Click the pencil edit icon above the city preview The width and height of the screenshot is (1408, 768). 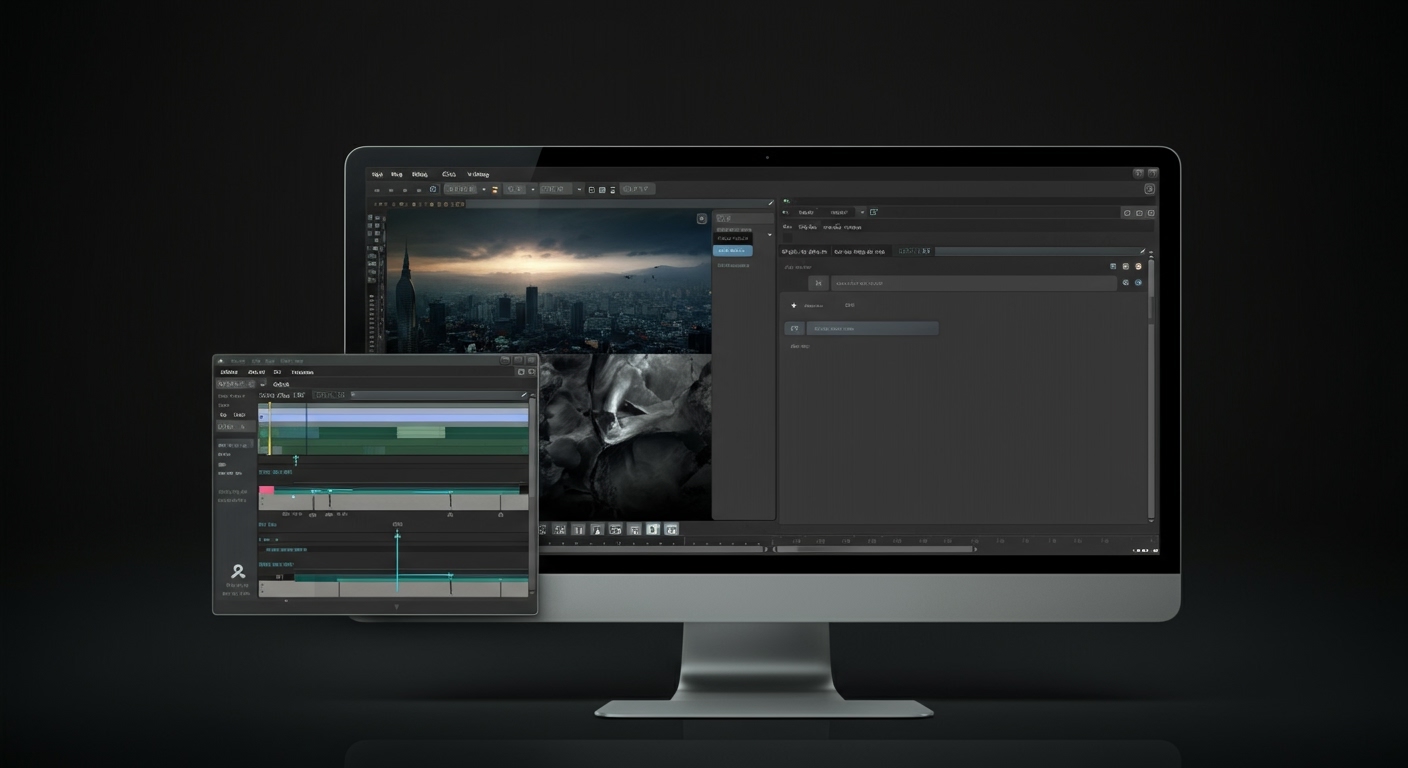pos(770,203)
